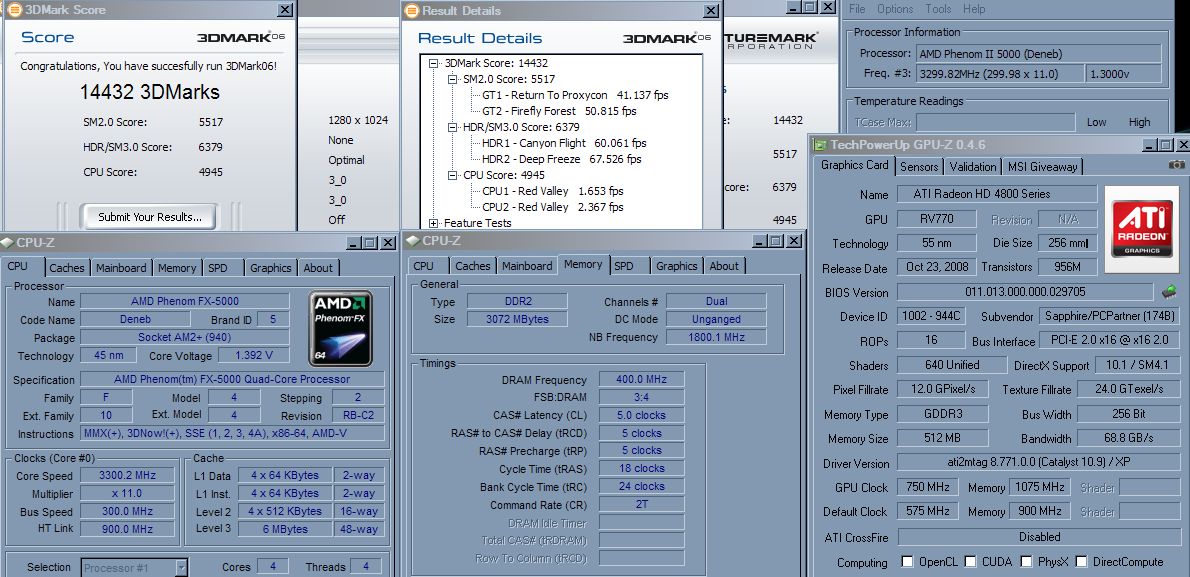Collapse the 3DMark Score tree node

pyautogui.click(x=433, y=63)
